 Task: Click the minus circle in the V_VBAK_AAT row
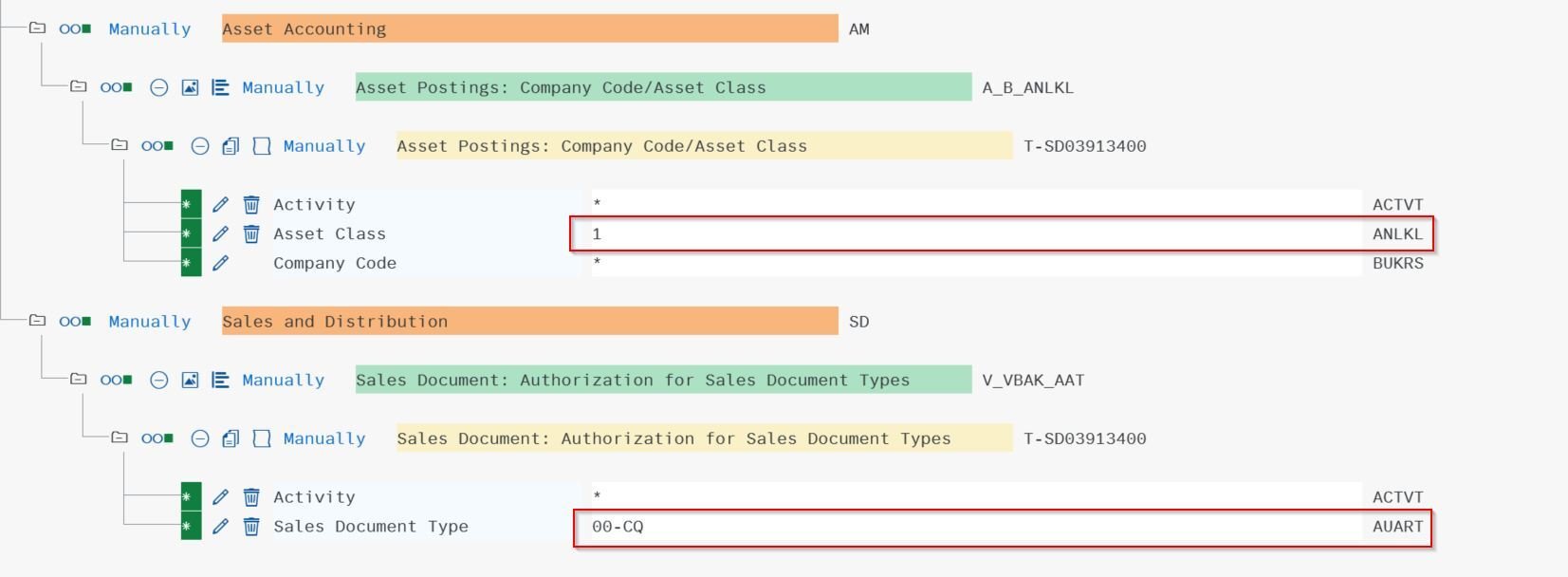click(159, 381)
